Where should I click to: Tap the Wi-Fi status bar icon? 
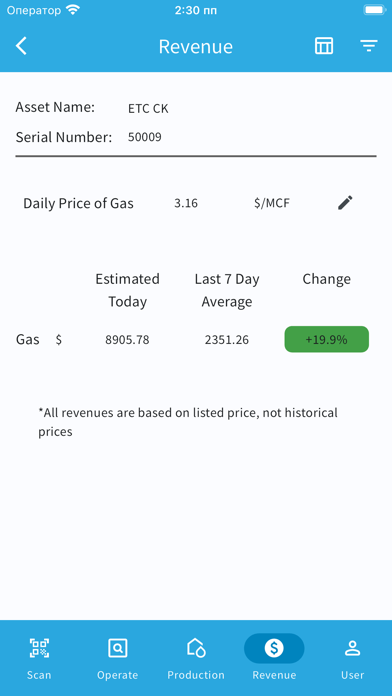[x=72, y=10]
